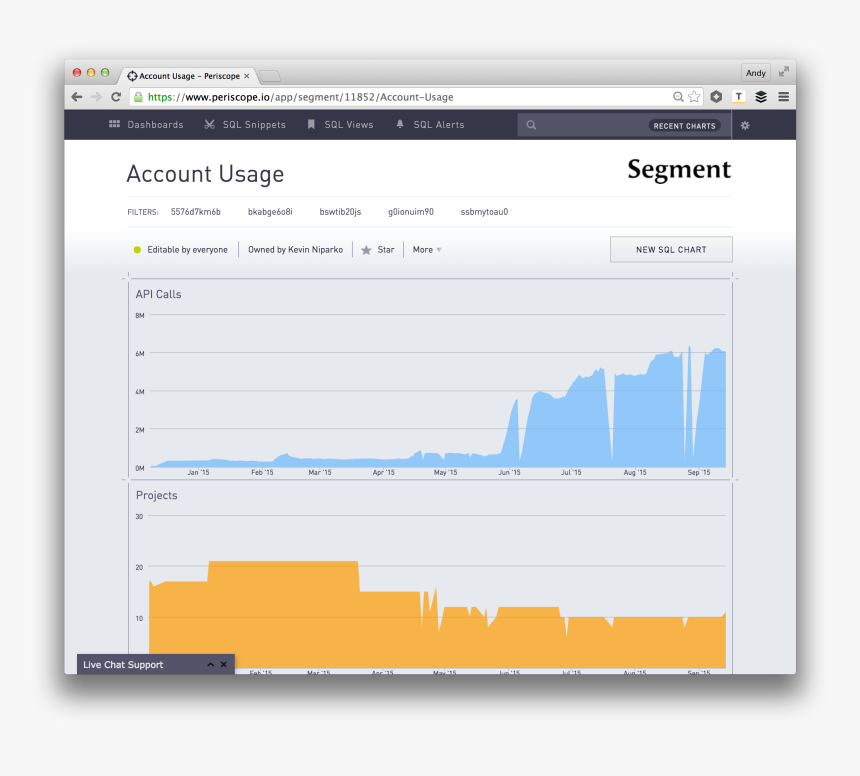This screenshot has height=776, width=860.
Task: Click Editable by everyone
Action: point(187,250)
